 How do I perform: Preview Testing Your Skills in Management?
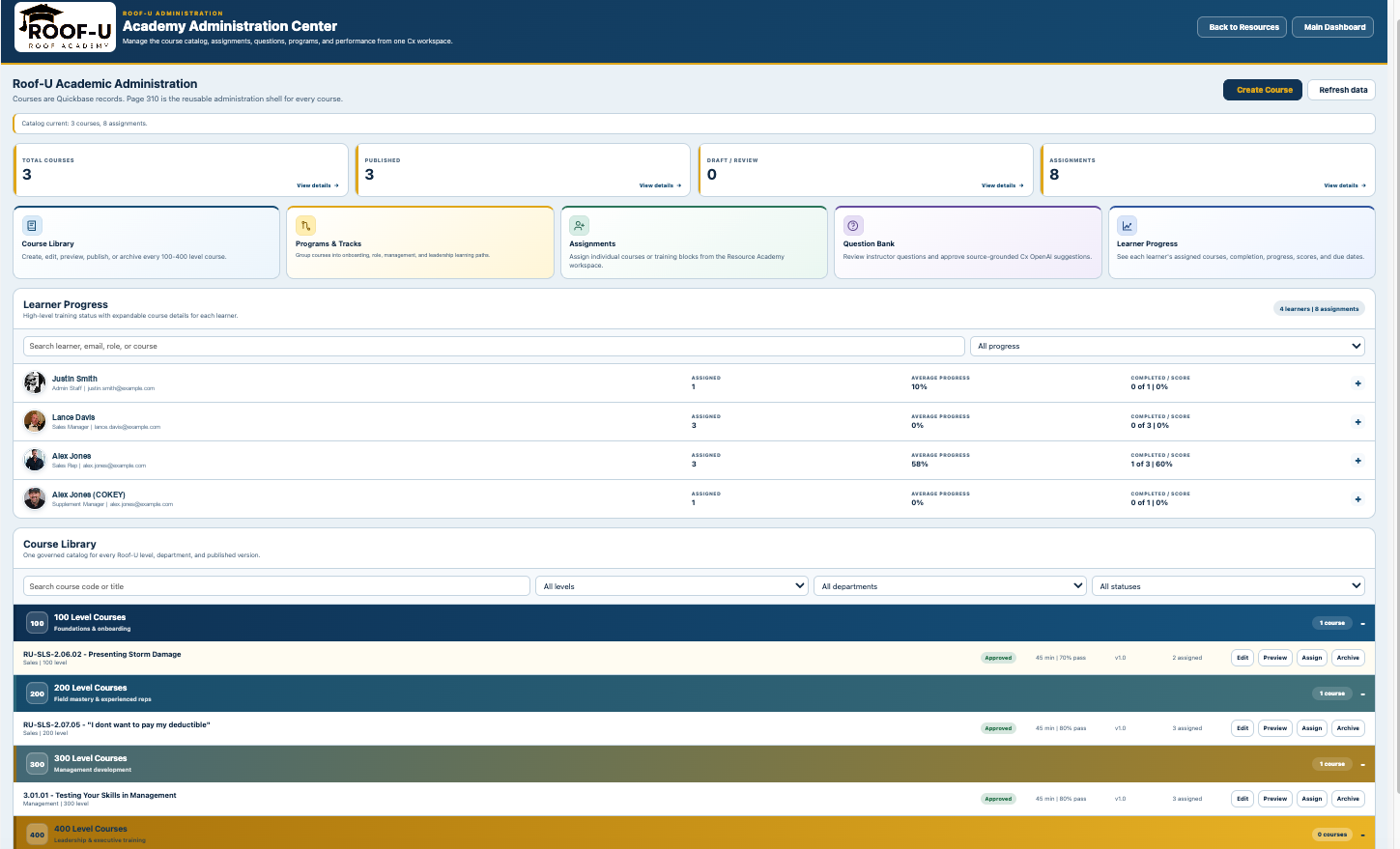coord(1275,799)
